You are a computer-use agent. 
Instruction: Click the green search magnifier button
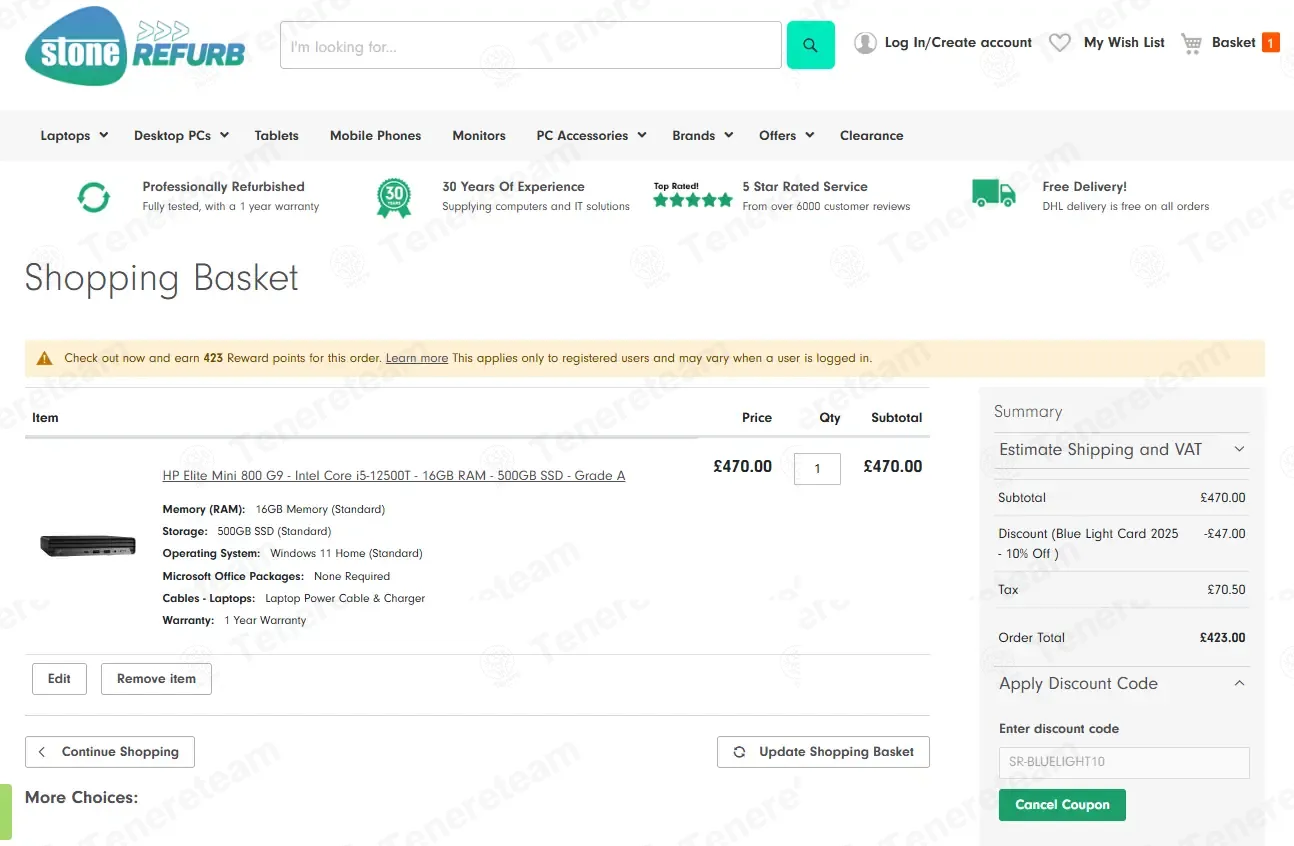811,45
